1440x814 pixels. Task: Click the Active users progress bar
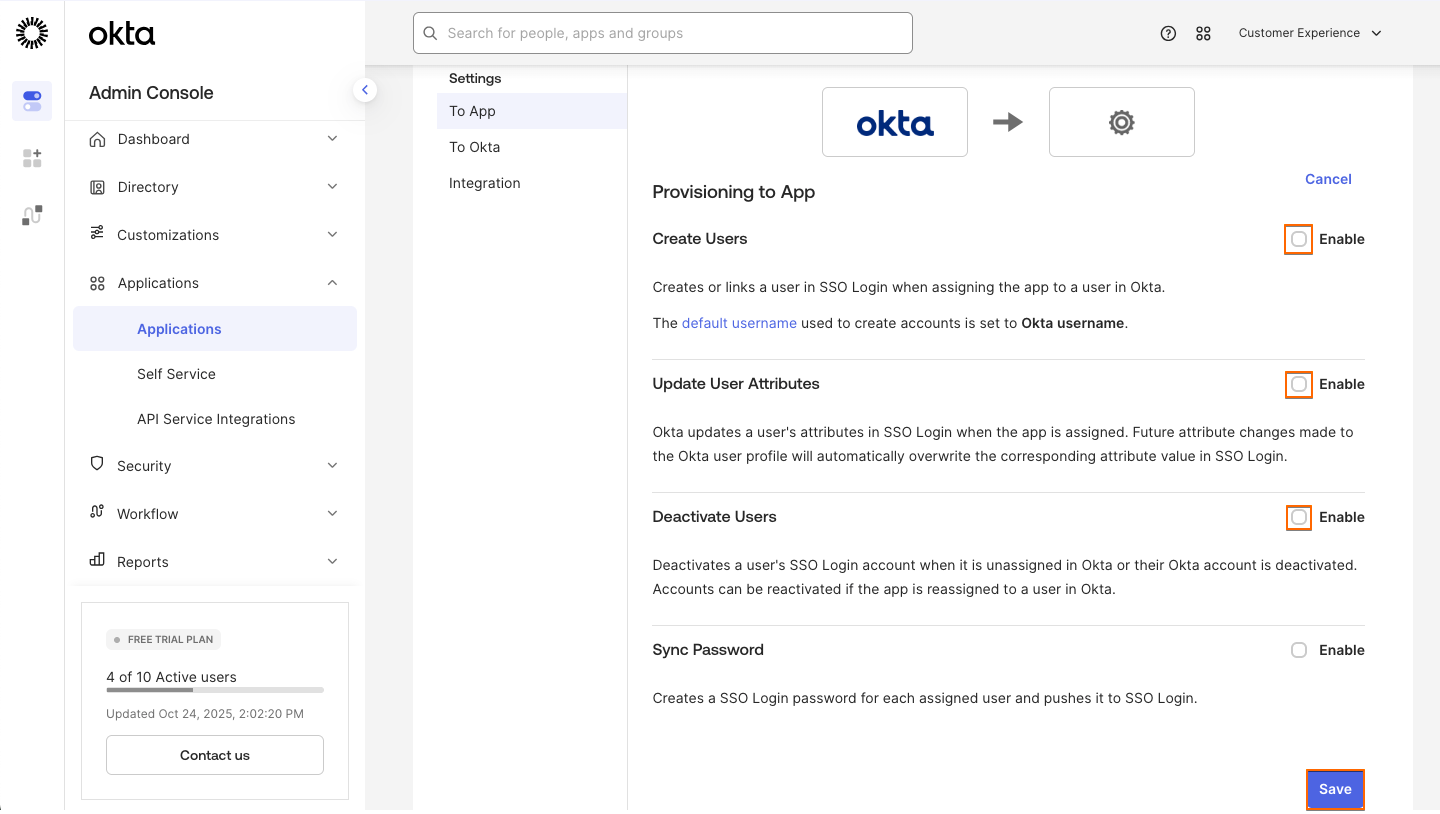click(214, 689)
